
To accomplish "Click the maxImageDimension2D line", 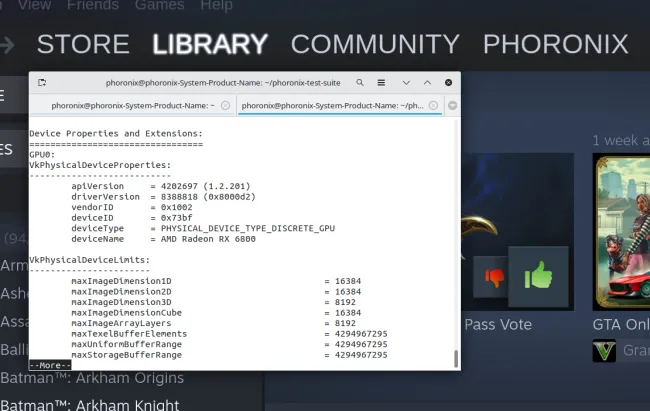I will [x=216, y=292].
